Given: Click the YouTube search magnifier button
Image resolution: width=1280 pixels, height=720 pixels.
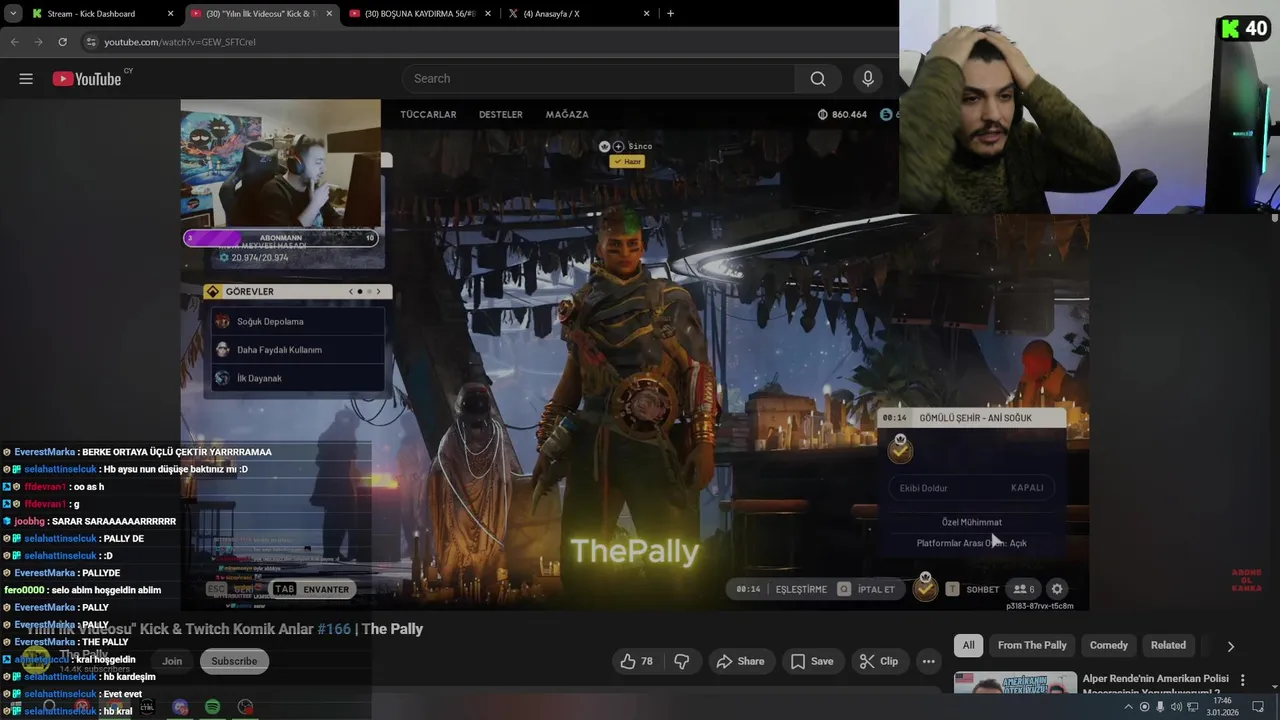Looking at the screenshot, I should (x=818, y=79).
